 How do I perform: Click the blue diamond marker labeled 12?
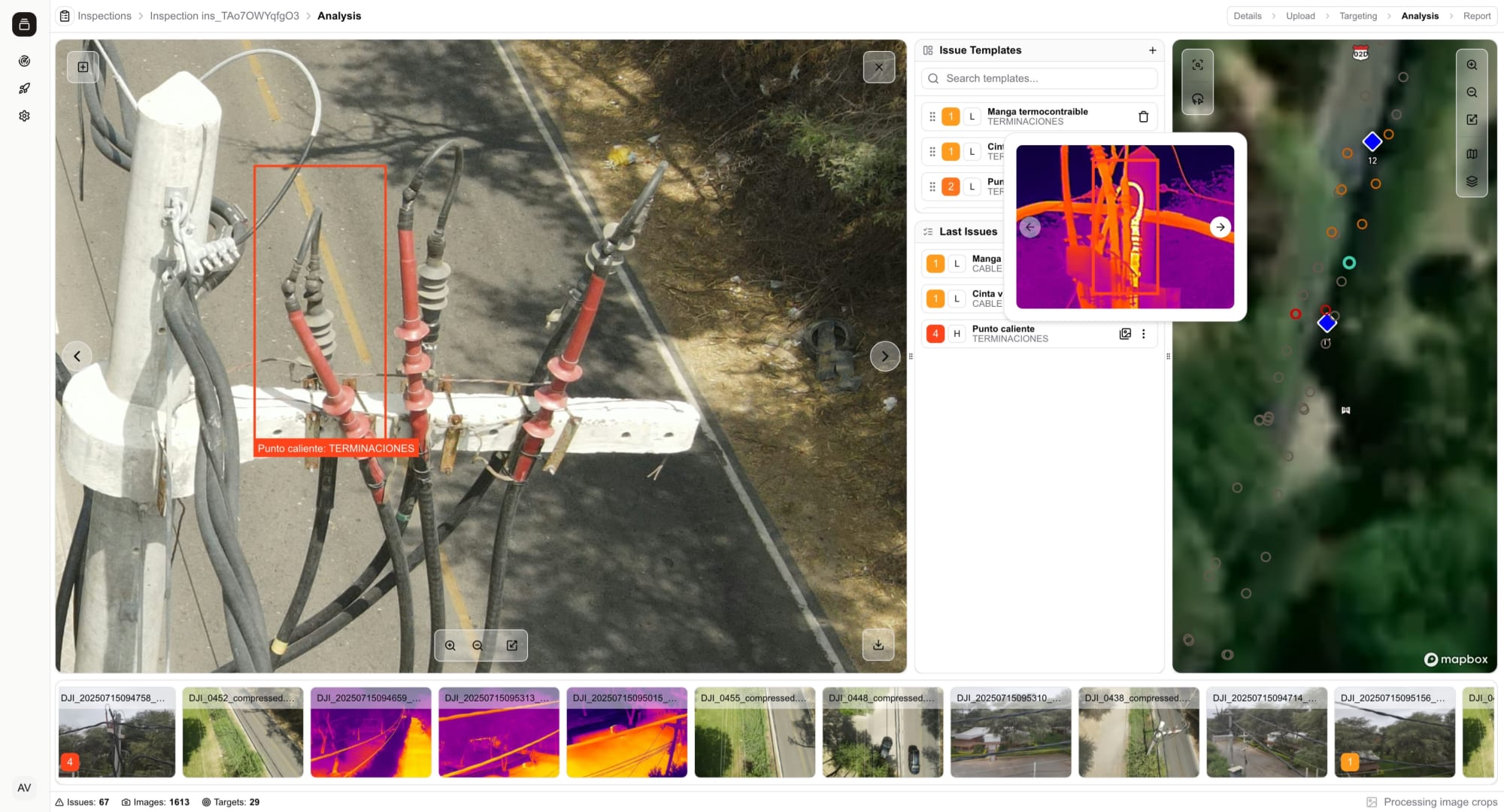point(1372,141)
